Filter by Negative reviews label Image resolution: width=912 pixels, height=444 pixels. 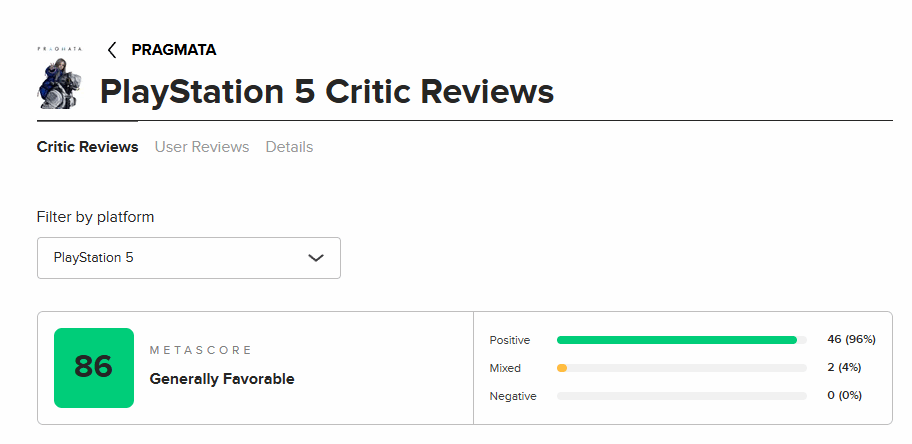click(513, 396)
